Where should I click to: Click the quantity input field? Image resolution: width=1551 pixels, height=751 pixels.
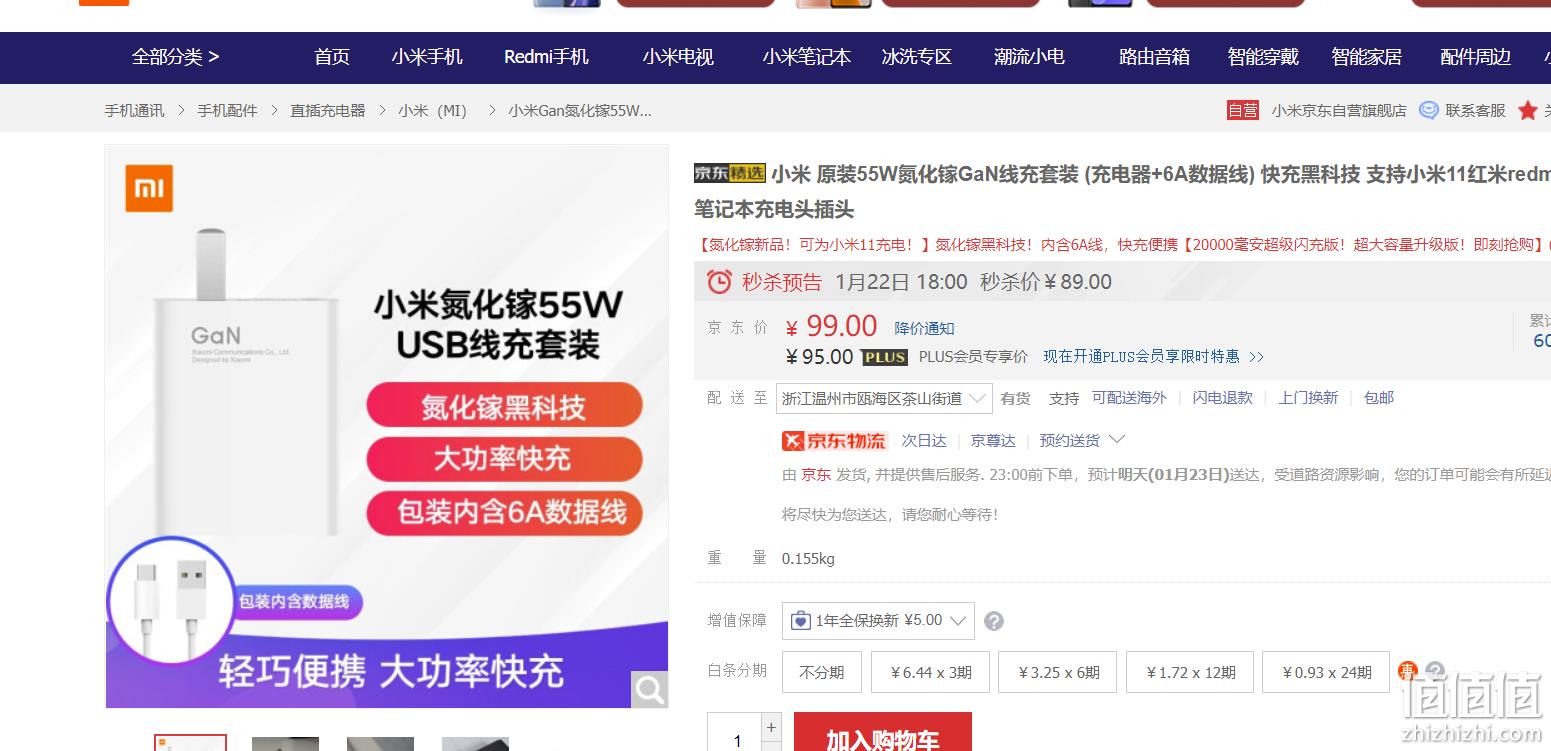(x=735, y=732)
